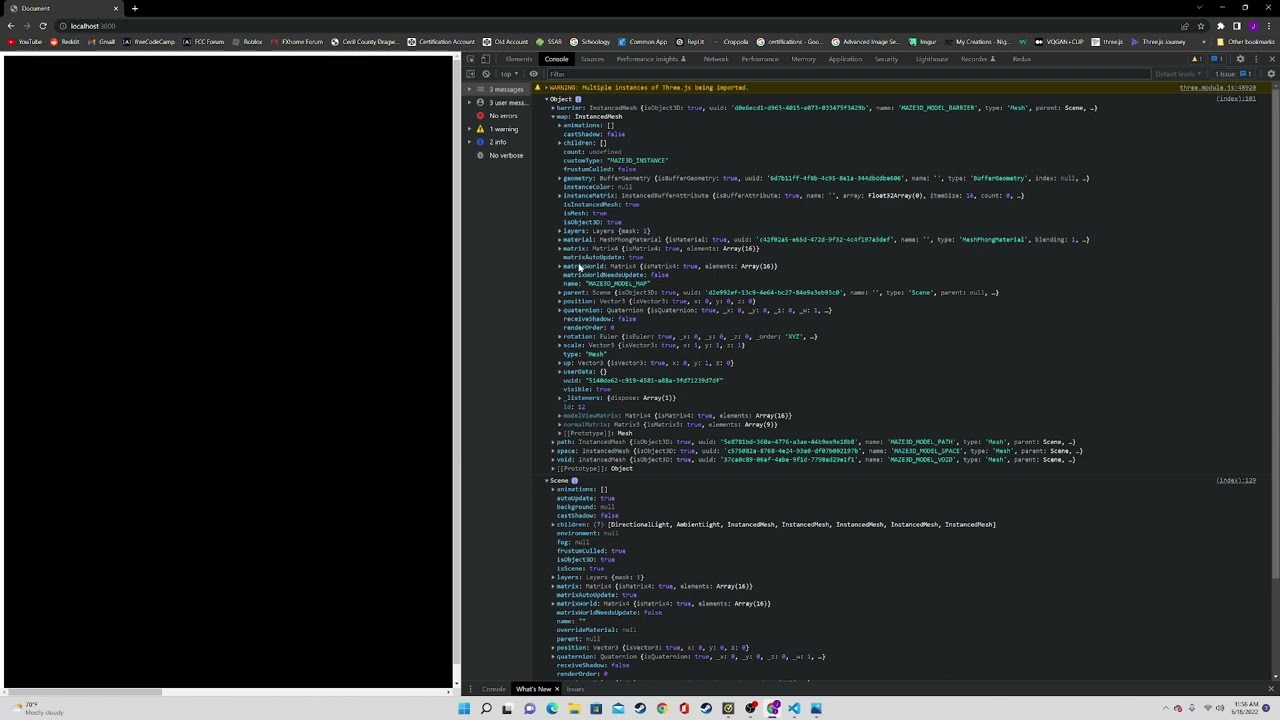Expand the '3 messages' sidebar group
This screenshot has height=720, width=1280.
click(470, 90)
